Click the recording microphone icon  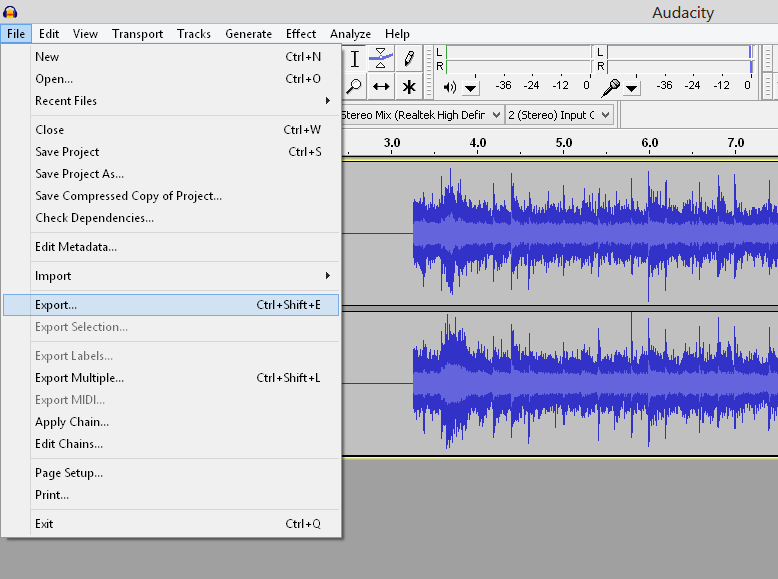(x=610, y=88)
